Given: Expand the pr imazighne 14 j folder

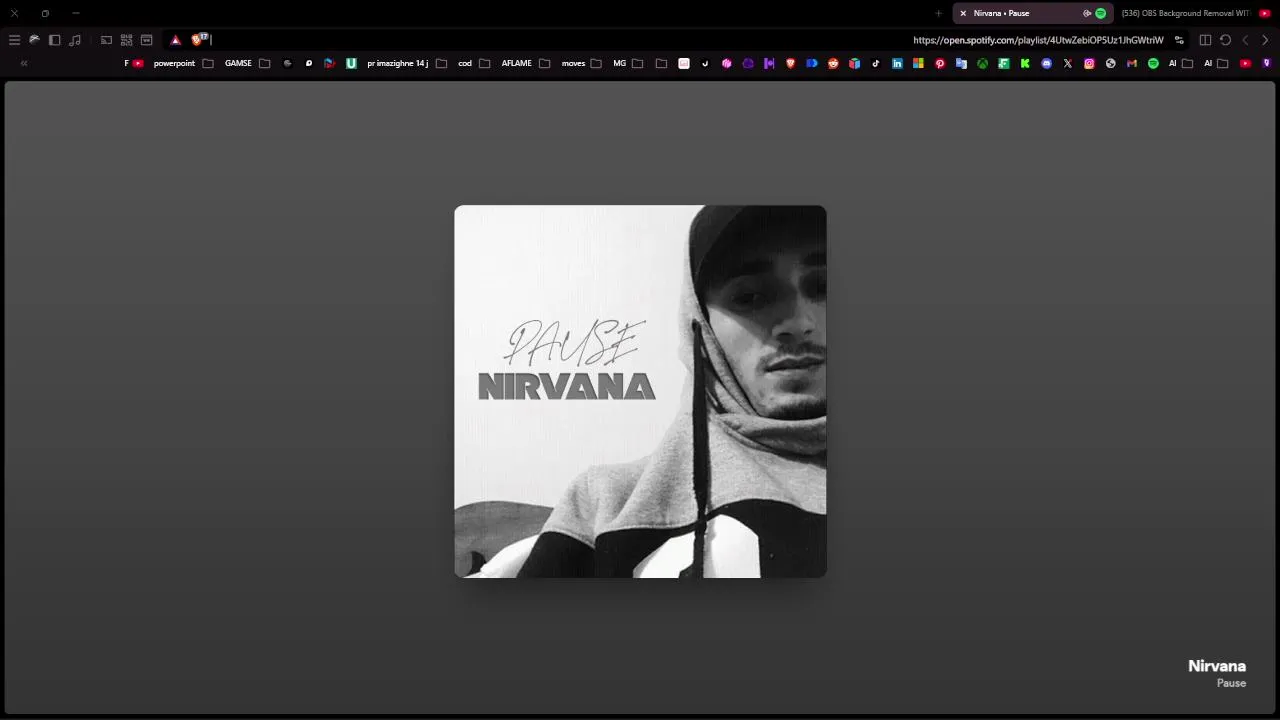Looking at the screenshot, I should click(407, 63).
